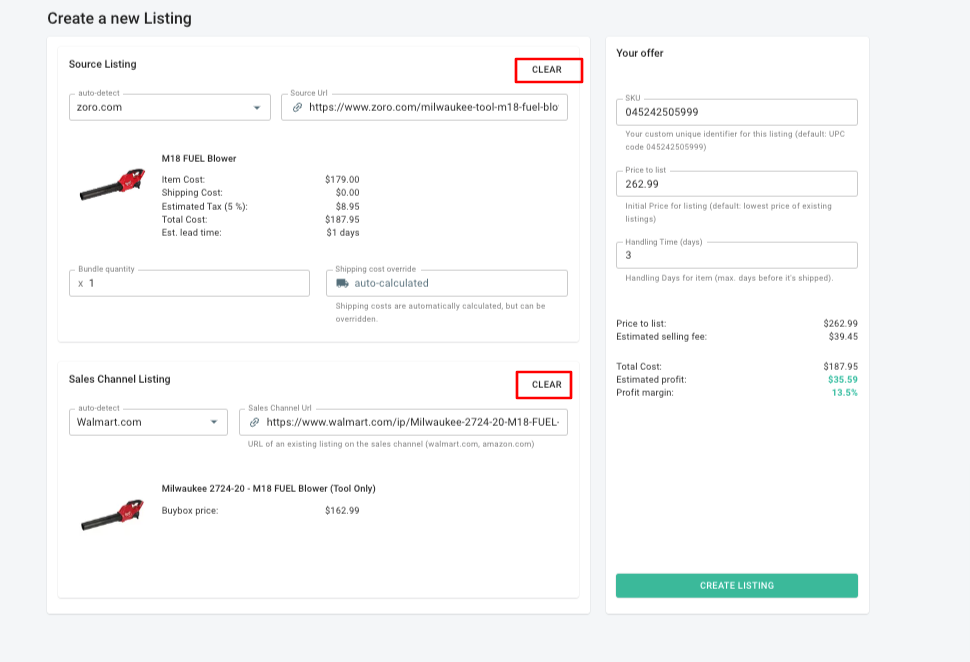Edit the Price to list field
The height and width of the screenshot is (662, 970).
[736, 184]
